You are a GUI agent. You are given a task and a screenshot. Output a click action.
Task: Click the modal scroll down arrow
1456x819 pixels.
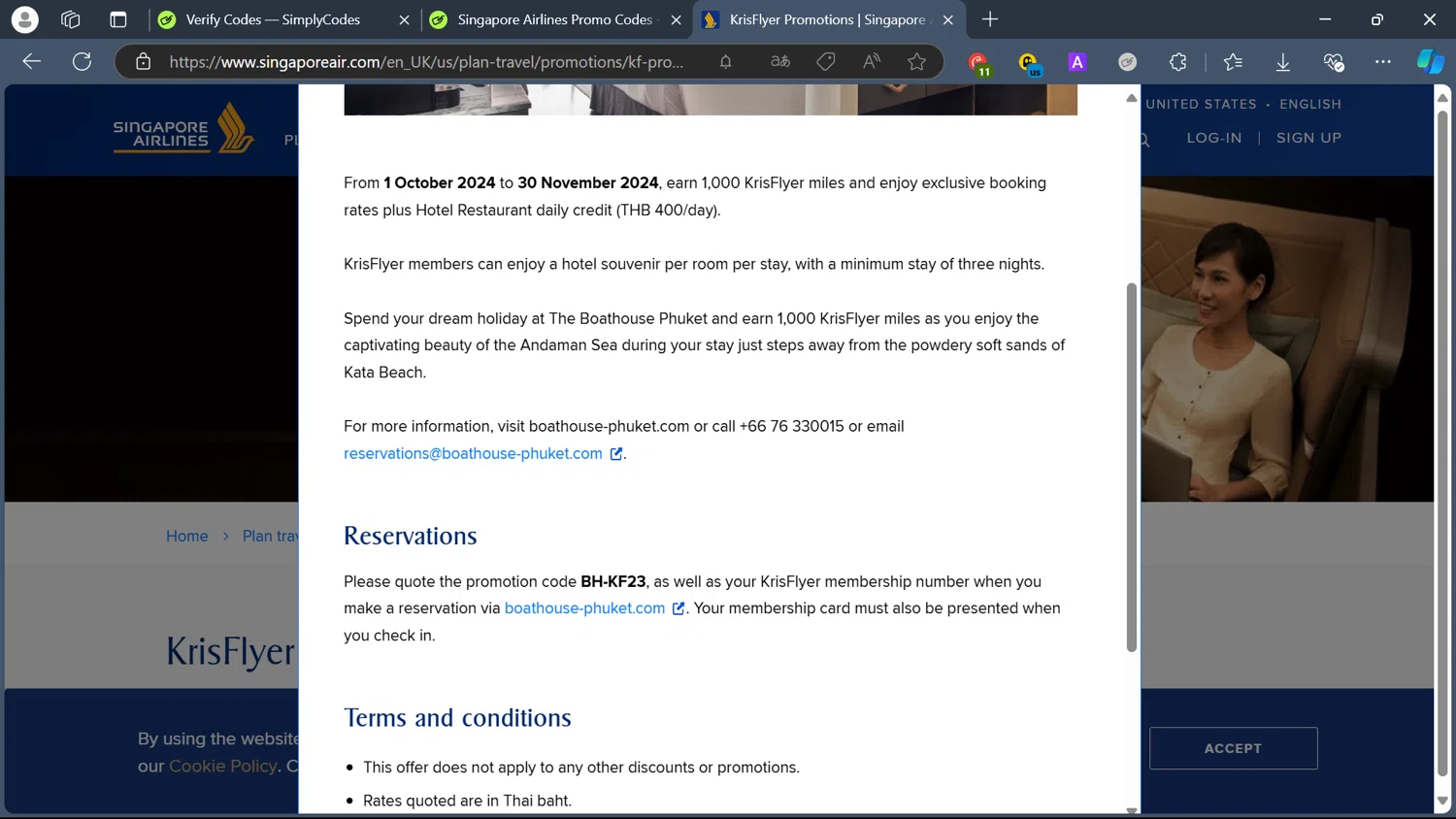pyautogui.click(x=1132, y=809)
